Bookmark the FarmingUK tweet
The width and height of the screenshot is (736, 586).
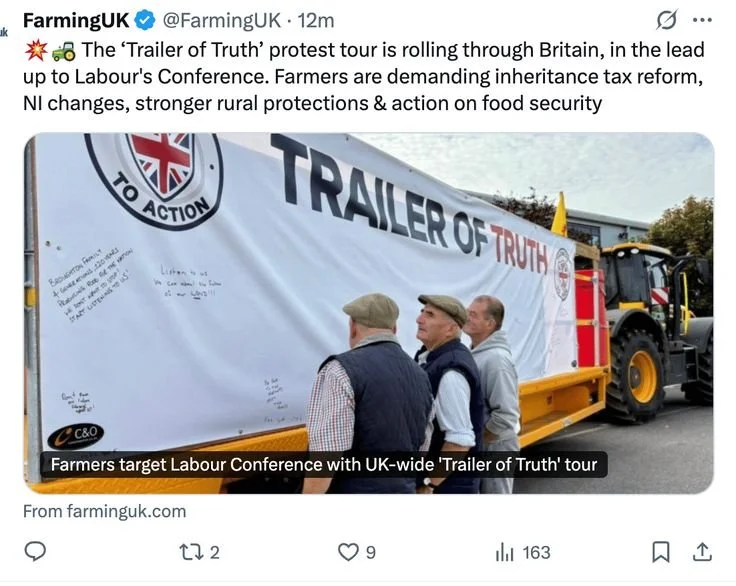click(x=661, y=552)
